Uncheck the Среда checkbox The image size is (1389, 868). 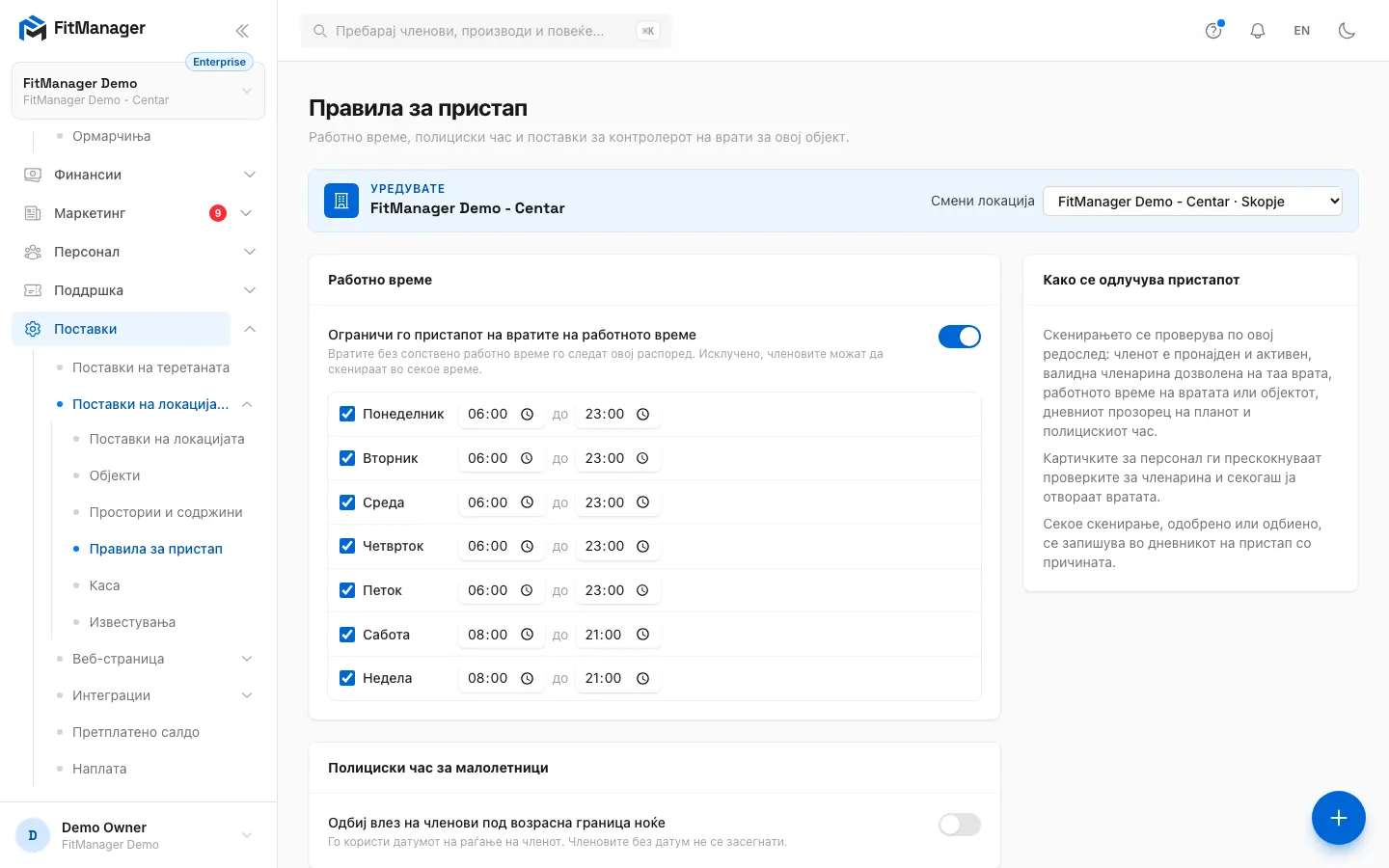coord(347,502)
